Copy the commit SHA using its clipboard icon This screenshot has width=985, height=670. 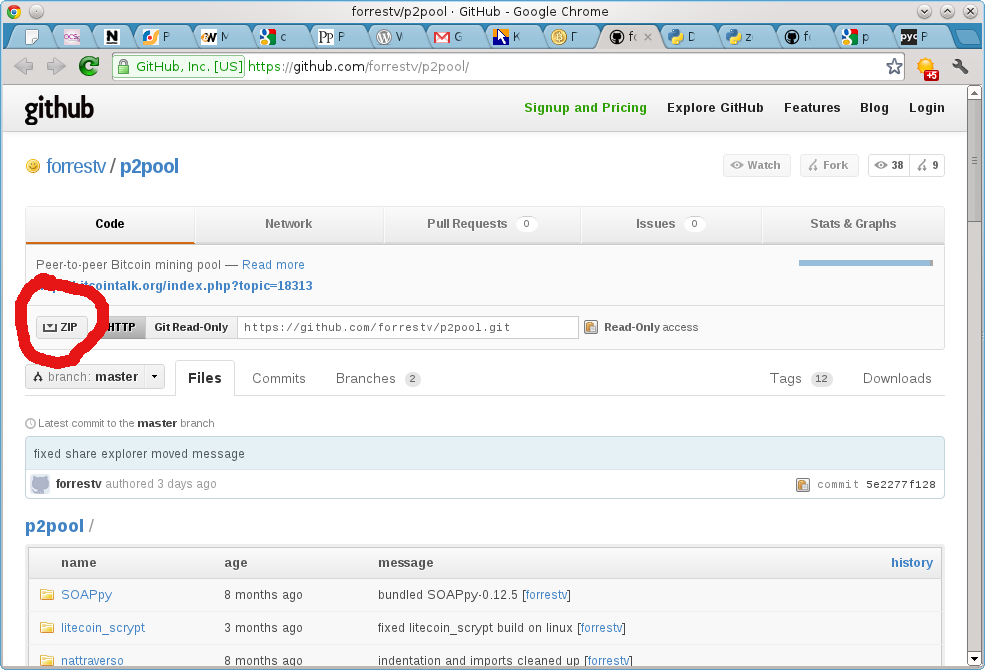coord(802,484)
